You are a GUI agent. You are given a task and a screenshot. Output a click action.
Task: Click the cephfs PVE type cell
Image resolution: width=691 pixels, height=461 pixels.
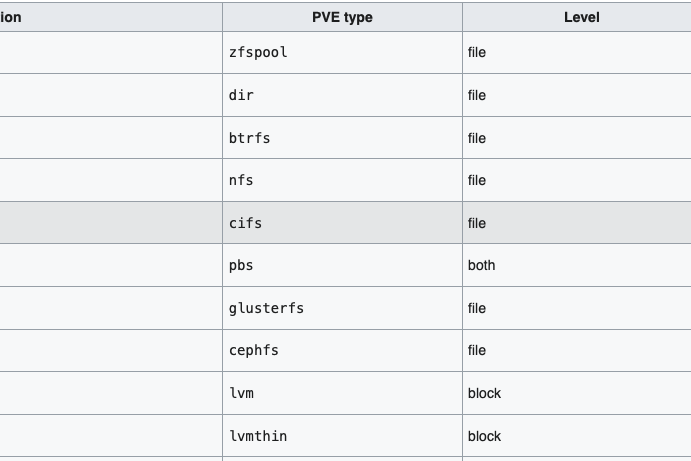[254, 350]
